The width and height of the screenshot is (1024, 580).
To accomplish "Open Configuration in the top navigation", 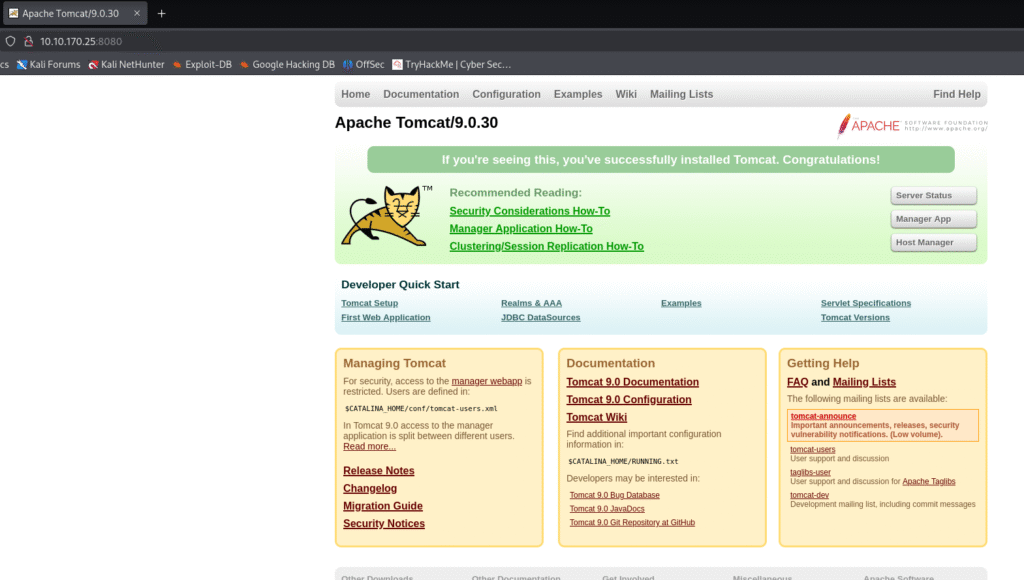I will point(506,94).
